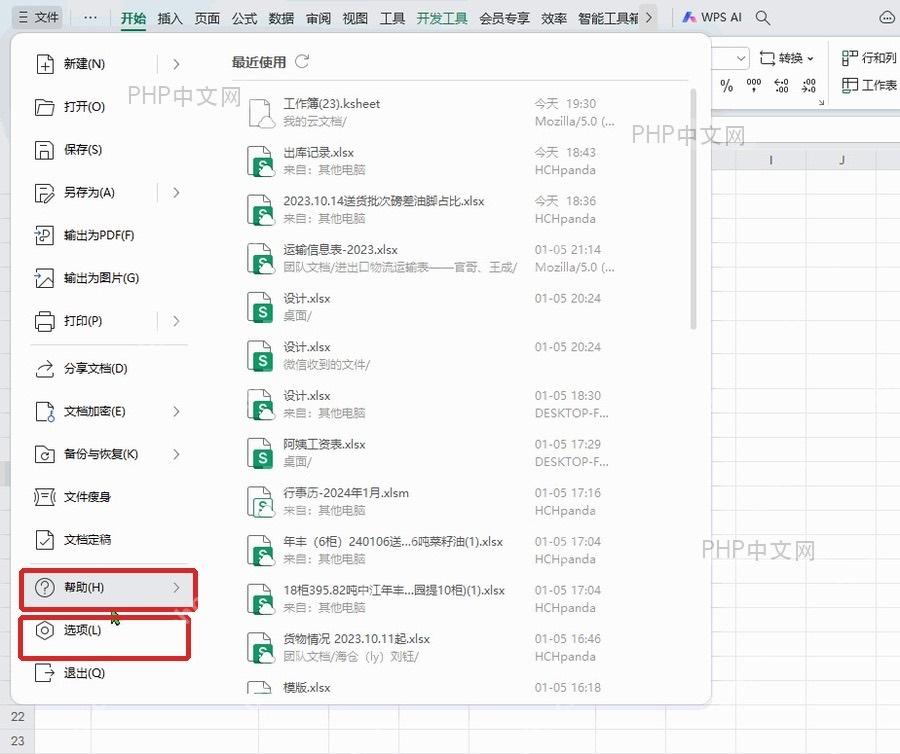
Task: Click the File slimming icon
Action: 45,497
